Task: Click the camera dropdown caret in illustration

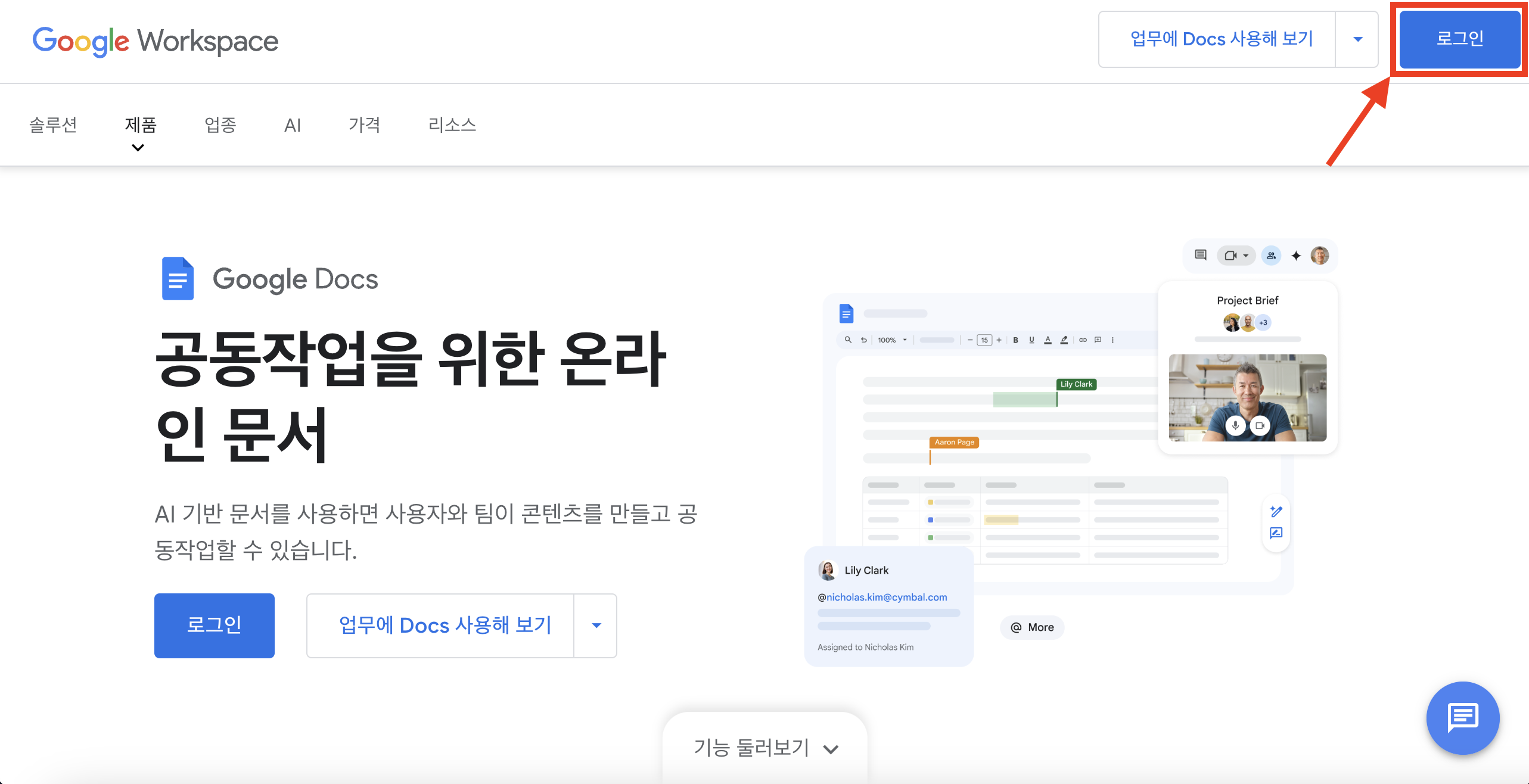Action: point(1245,256)
